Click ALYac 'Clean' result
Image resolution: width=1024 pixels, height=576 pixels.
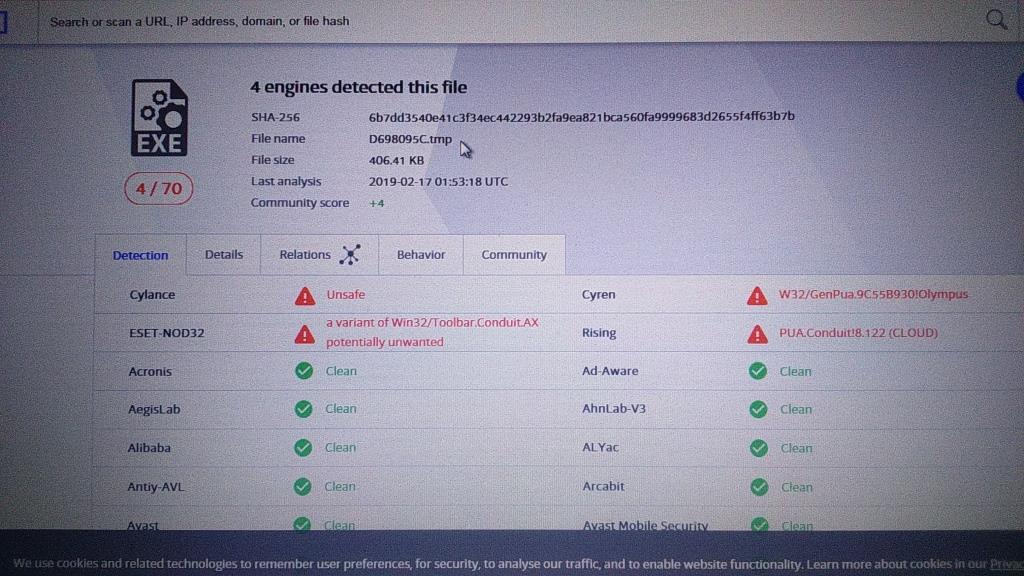[796, 449]
